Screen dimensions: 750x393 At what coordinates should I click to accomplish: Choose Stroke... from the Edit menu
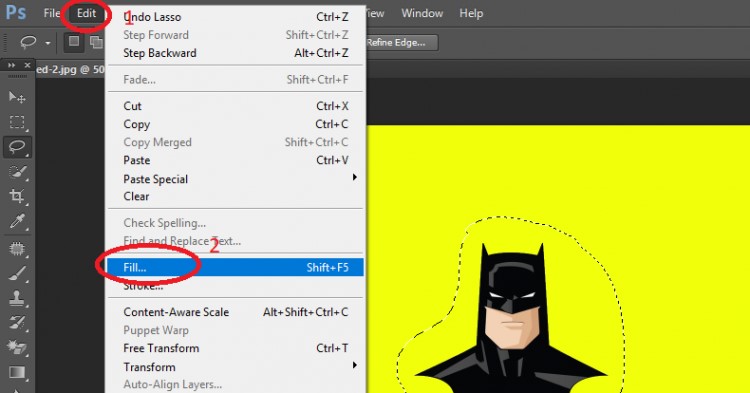click(x=236, y=286)
